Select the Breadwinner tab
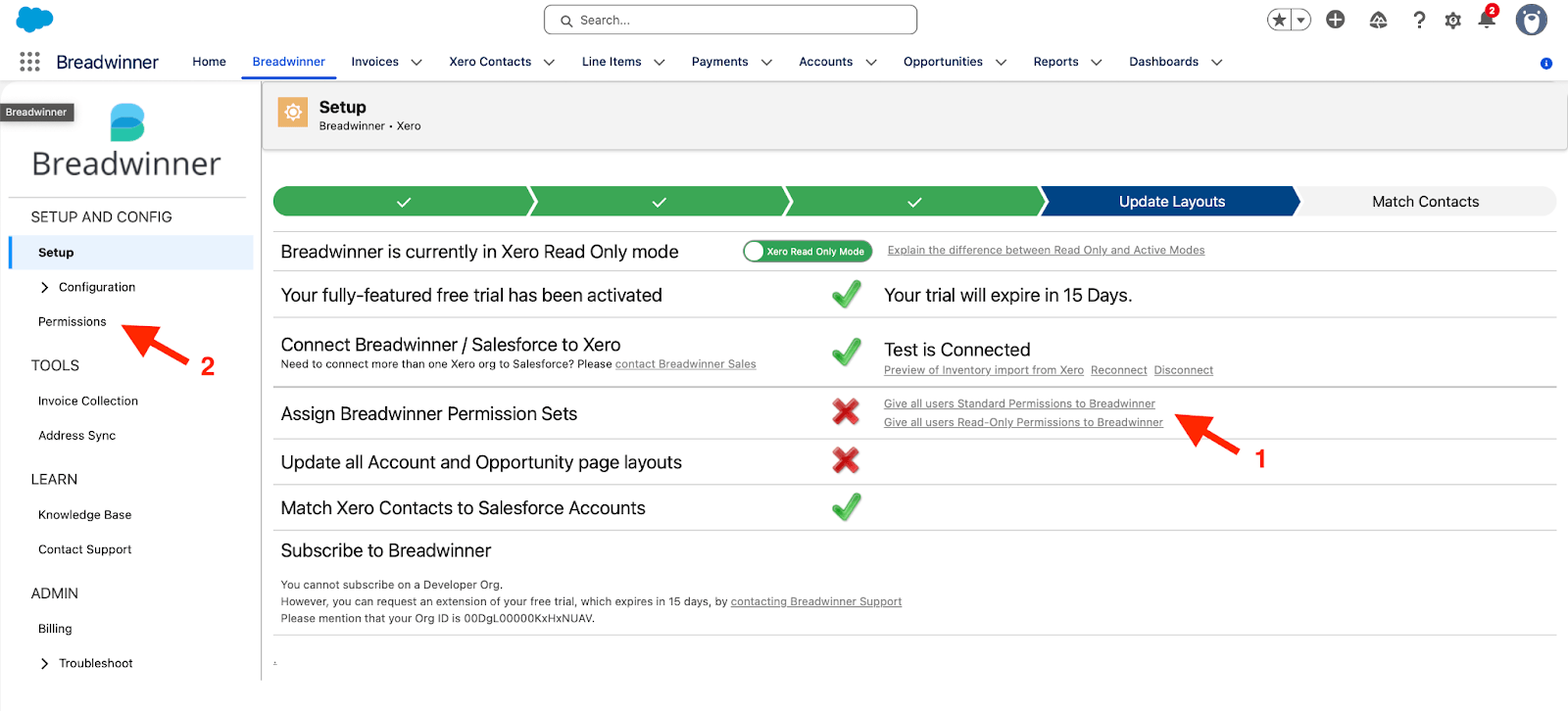The width and height of the screenshot is (1568, 711). [288, 62]
